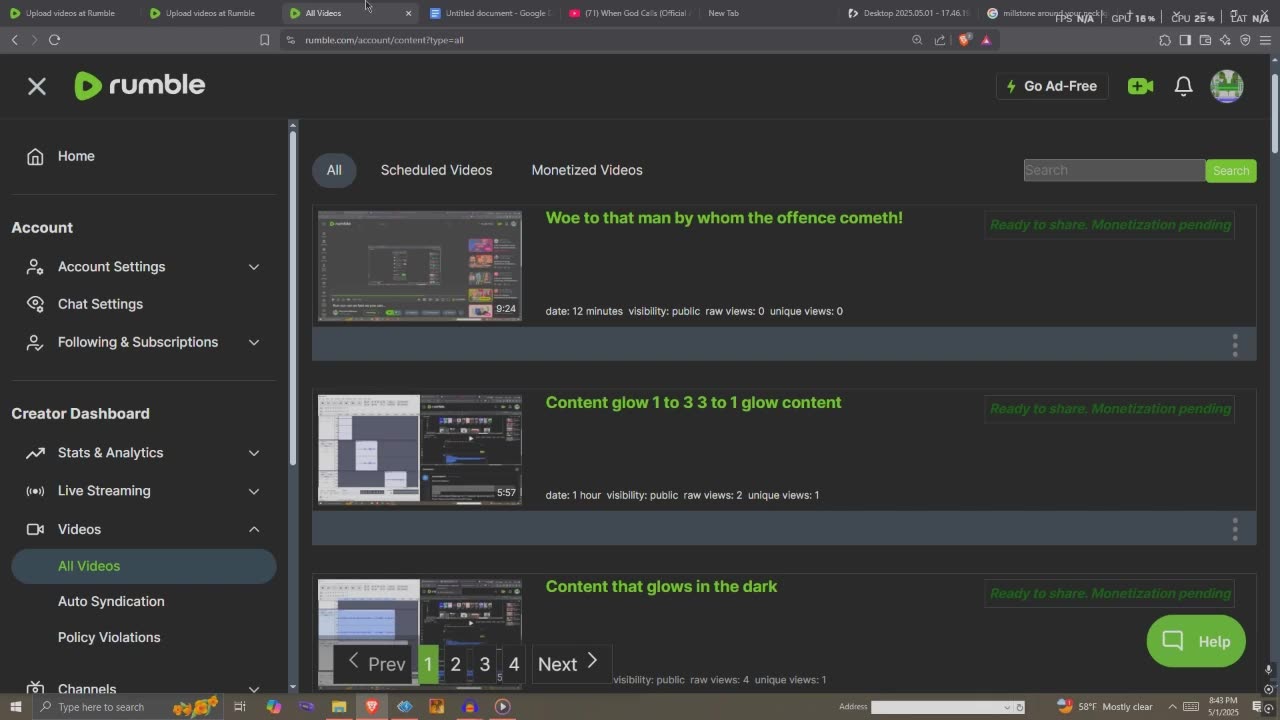Image resolution: width=1280 pixels, height=720 pixels.
Task: Open the user profile avatar menu
Action: (1227, 86)
